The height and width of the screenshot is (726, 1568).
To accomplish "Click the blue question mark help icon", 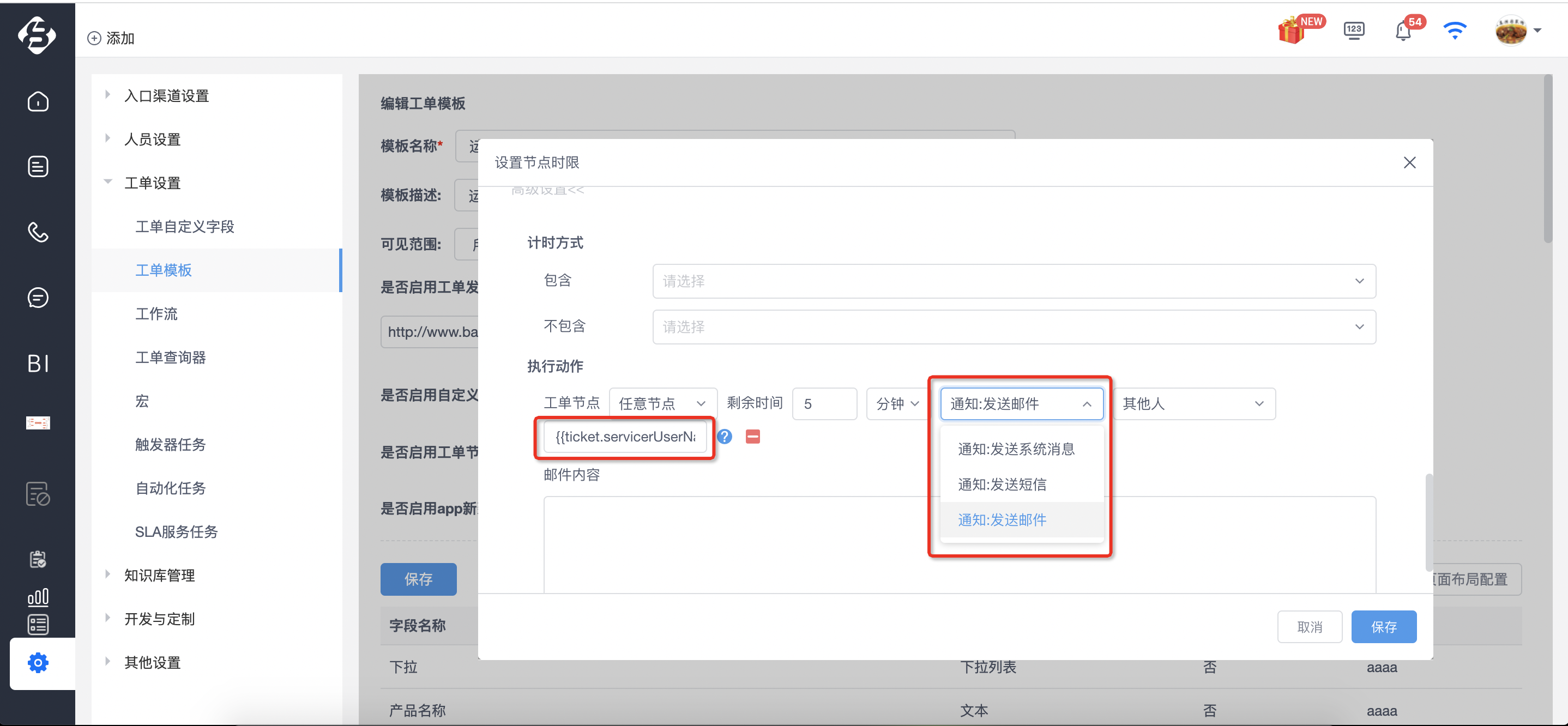I will coord(725,437).
